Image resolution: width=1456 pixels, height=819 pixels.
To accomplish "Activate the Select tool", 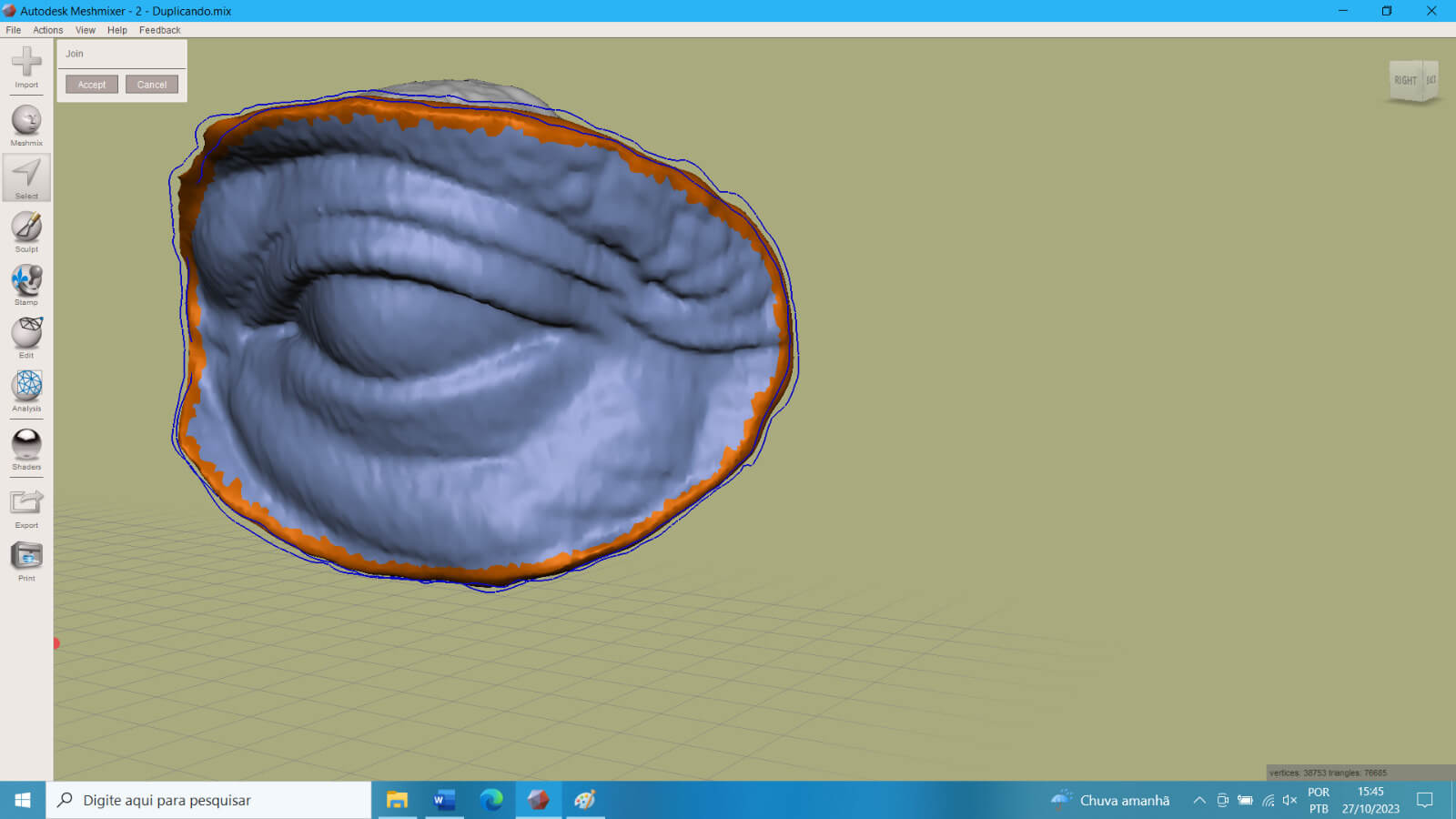I will (x=26, y=178).
